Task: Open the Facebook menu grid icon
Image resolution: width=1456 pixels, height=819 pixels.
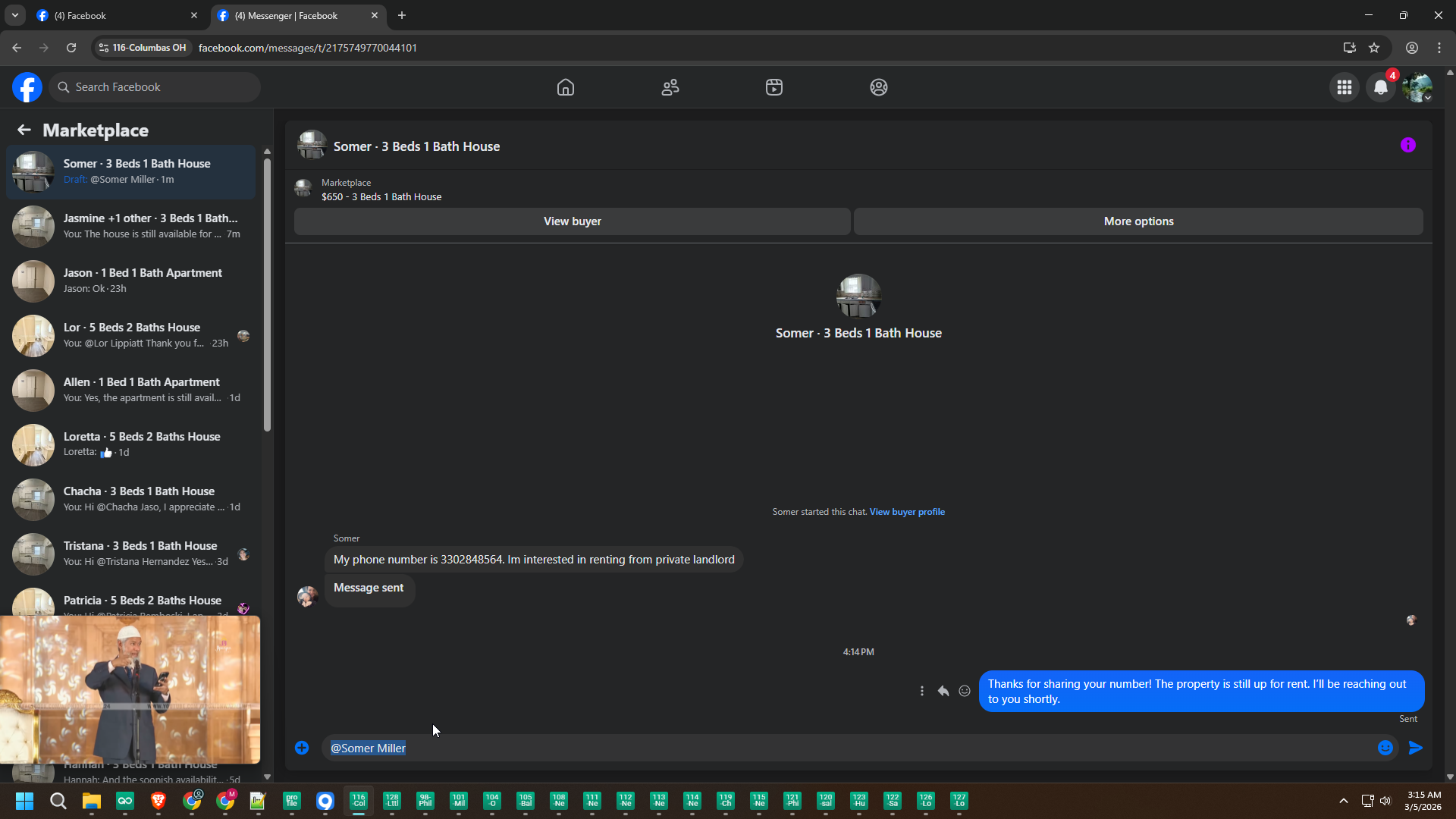Action: [x=1345, y=87]
